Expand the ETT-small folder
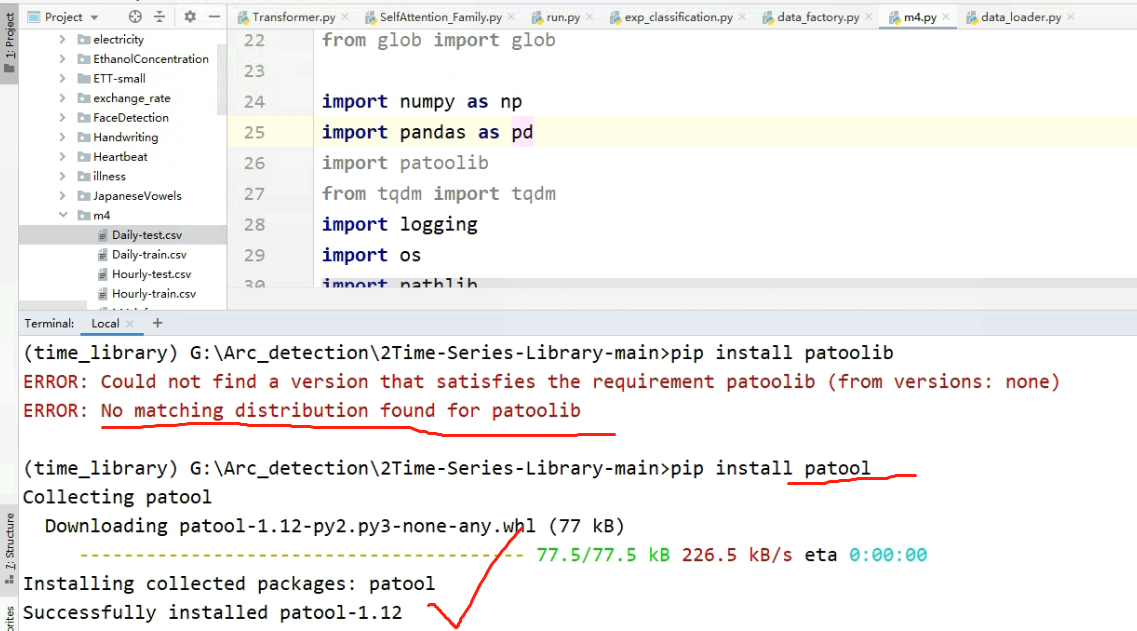This screenshot has width=1137, height=631. tap(62, 78)
